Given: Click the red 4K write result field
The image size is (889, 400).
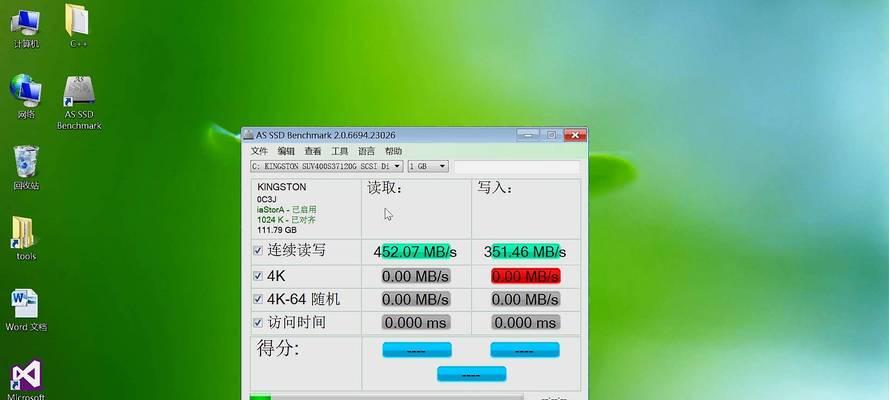Looking at the screenshot, I should click(526, 276).
